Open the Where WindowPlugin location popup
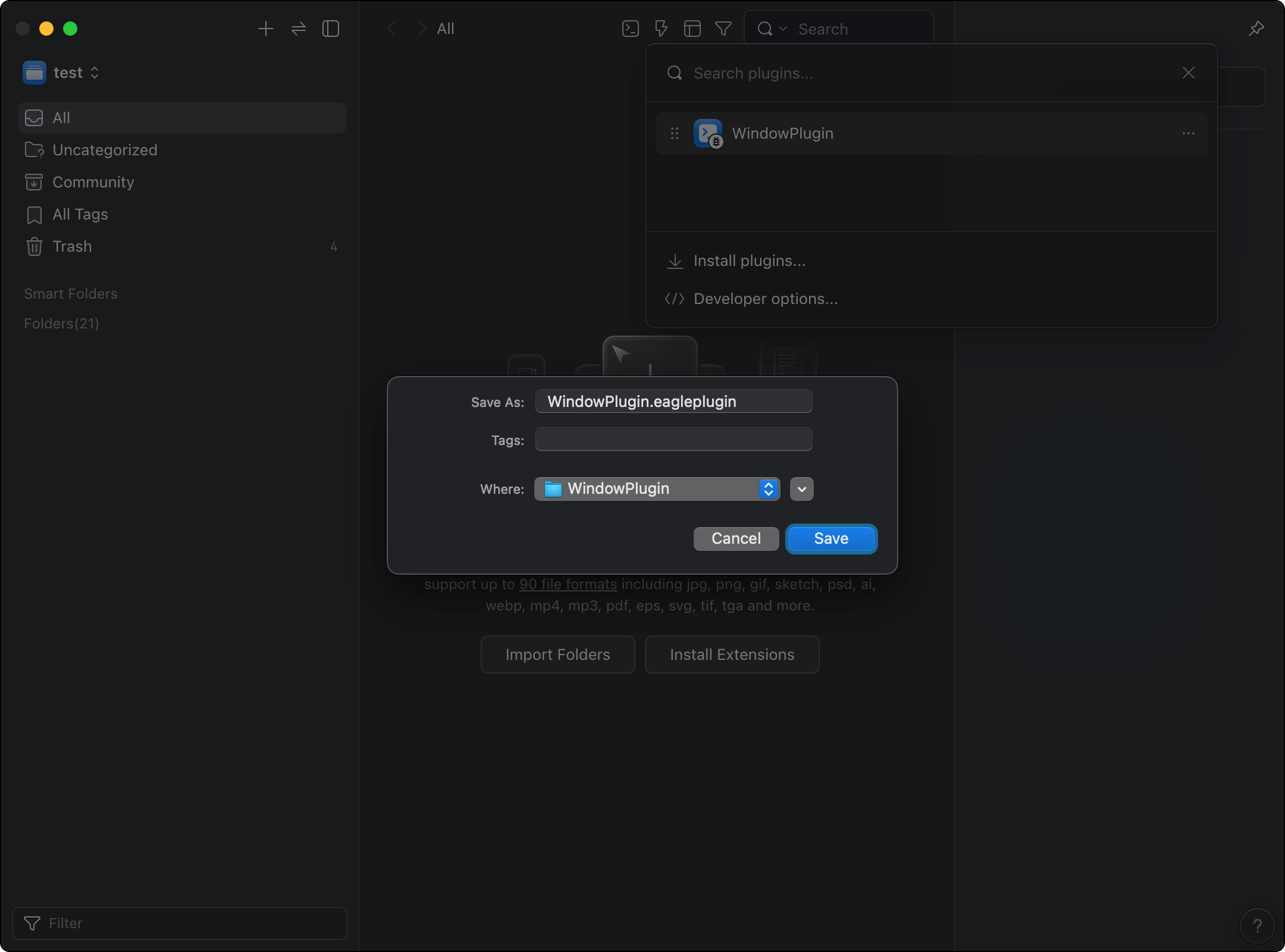Viewport: 1285px width, 952px height. (657, 489)
